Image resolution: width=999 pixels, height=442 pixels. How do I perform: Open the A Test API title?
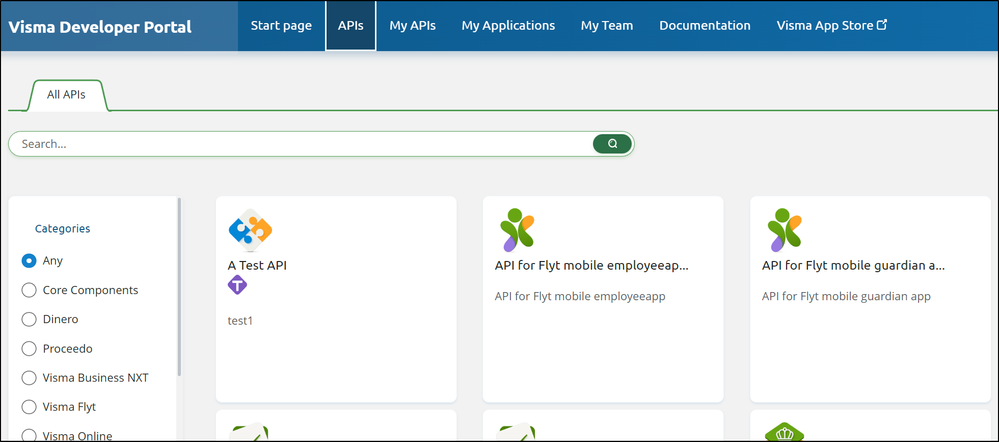257,266
